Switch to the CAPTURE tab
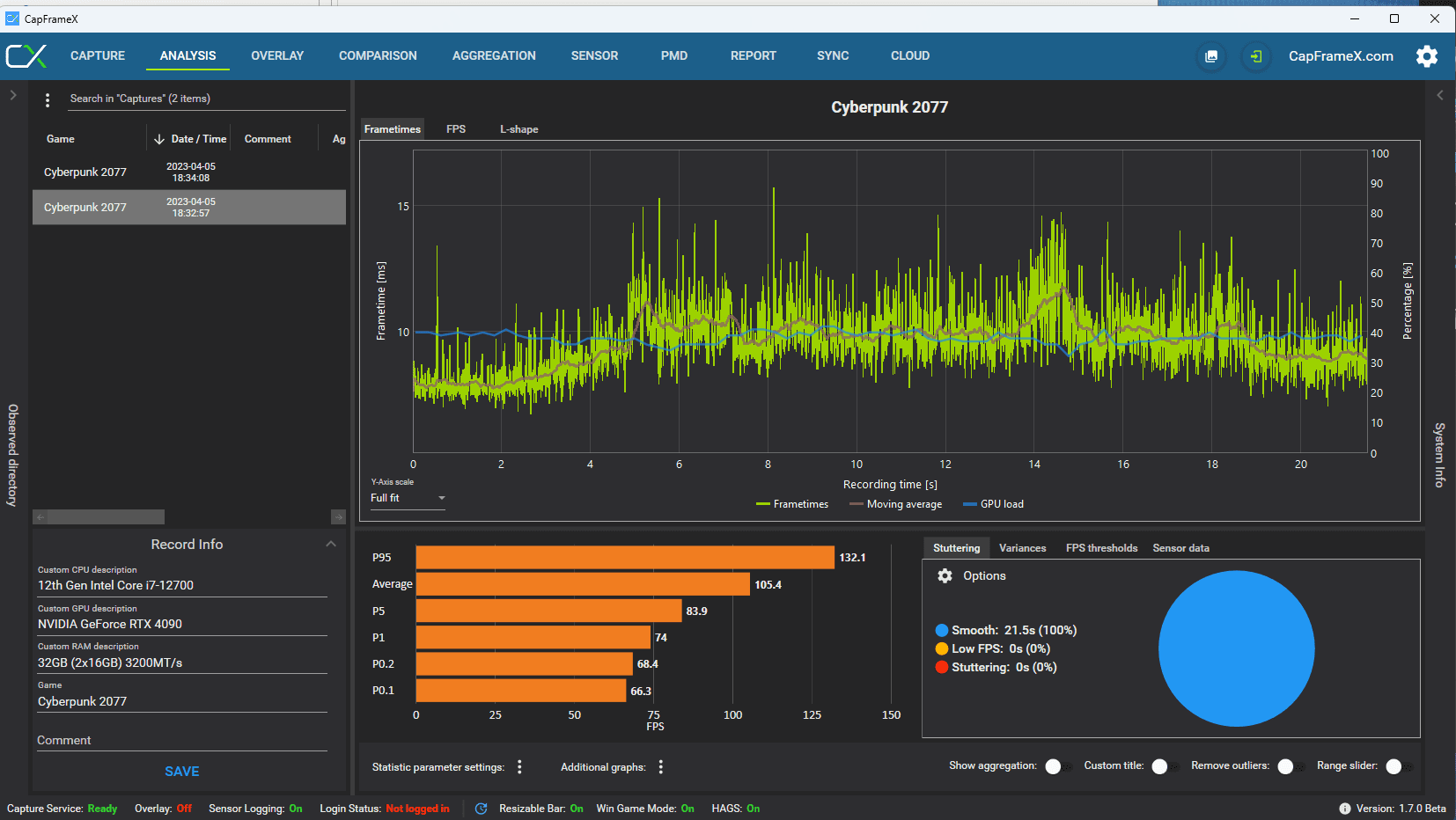 coord(98,55)
